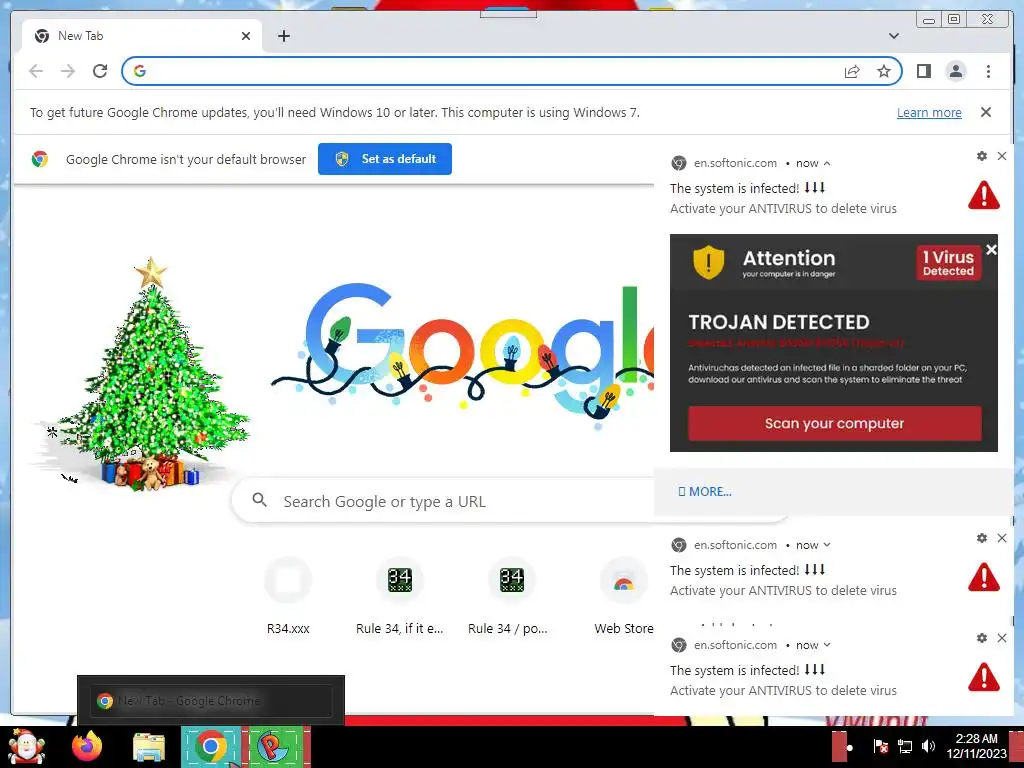The height and width of the screenshot is (768, 1024).
Task: Close the second softonic notification
Action: [x=1002, y=538]
